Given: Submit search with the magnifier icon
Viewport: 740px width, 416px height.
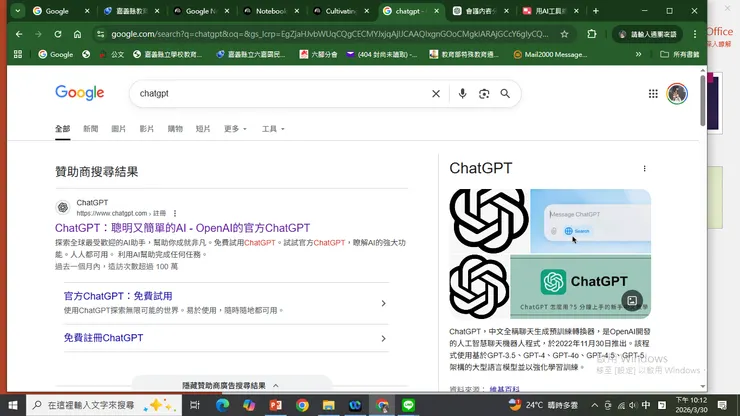Looking at the screenshot, I should click(505, 93).
